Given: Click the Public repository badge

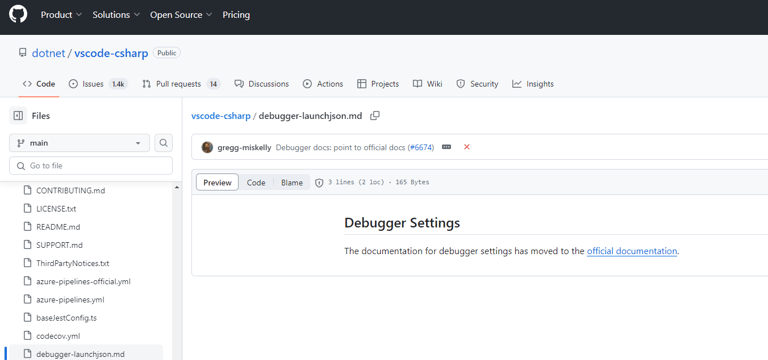Looking at the screenshot, I should [167, 53].
